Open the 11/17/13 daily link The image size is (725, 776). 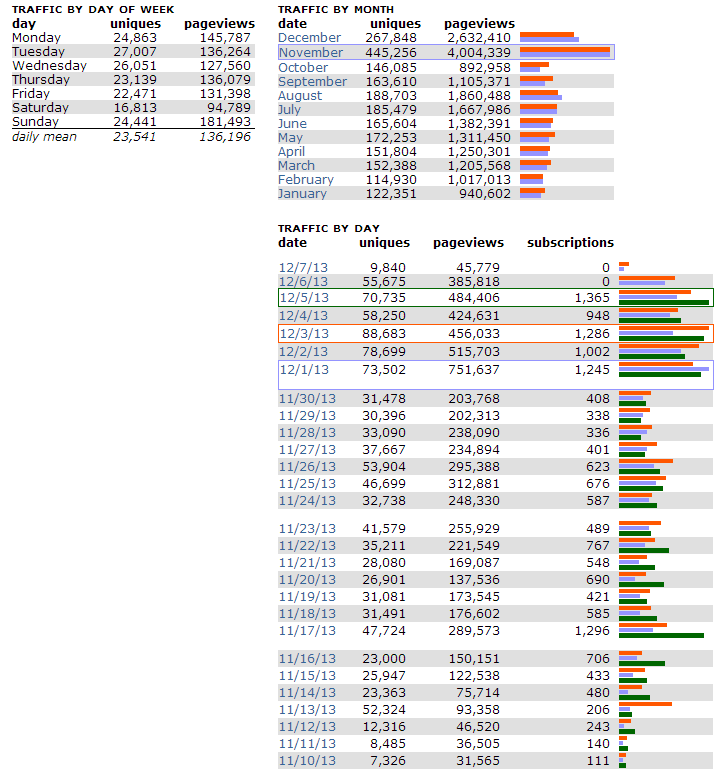coord(304,632)
